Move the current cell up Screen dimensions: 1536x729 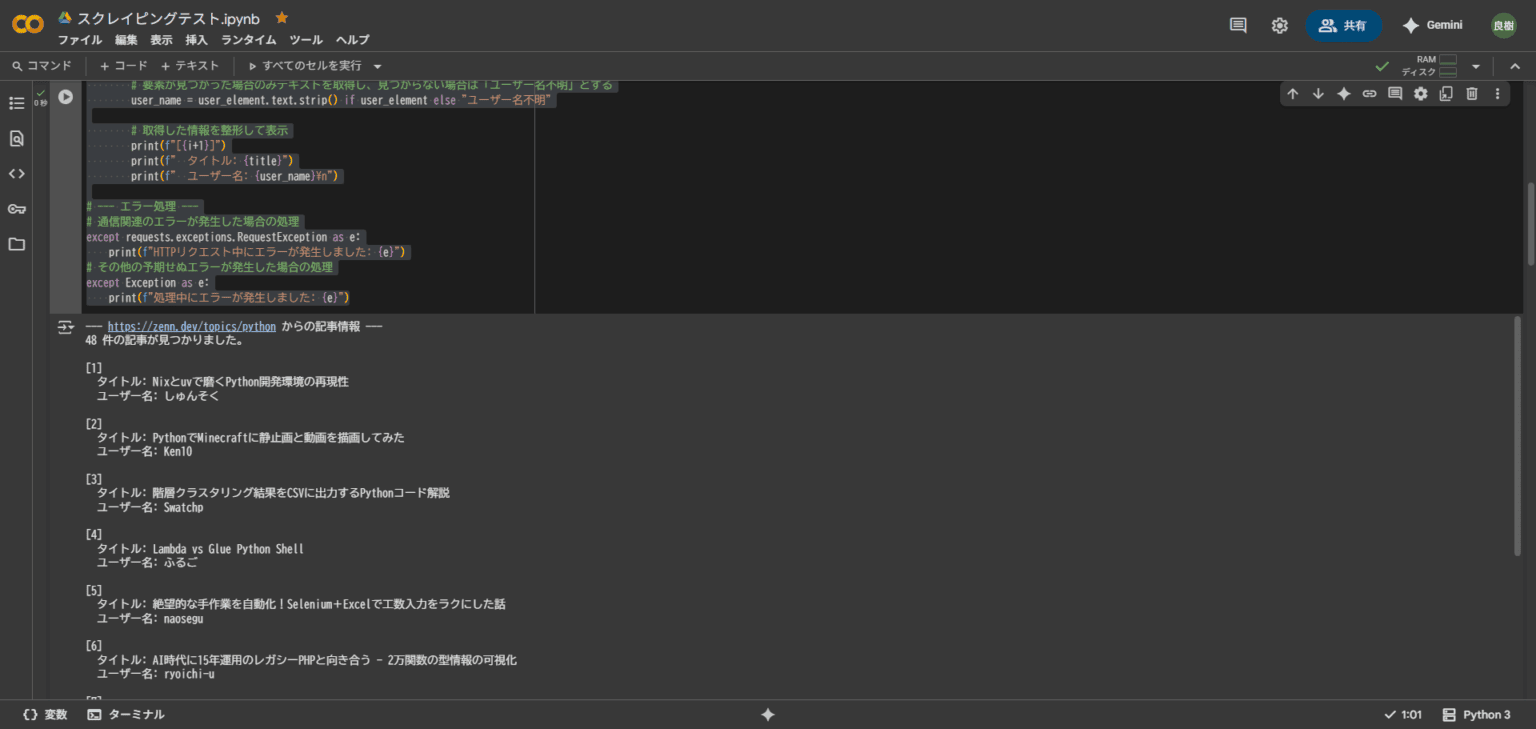(1293, 93)
